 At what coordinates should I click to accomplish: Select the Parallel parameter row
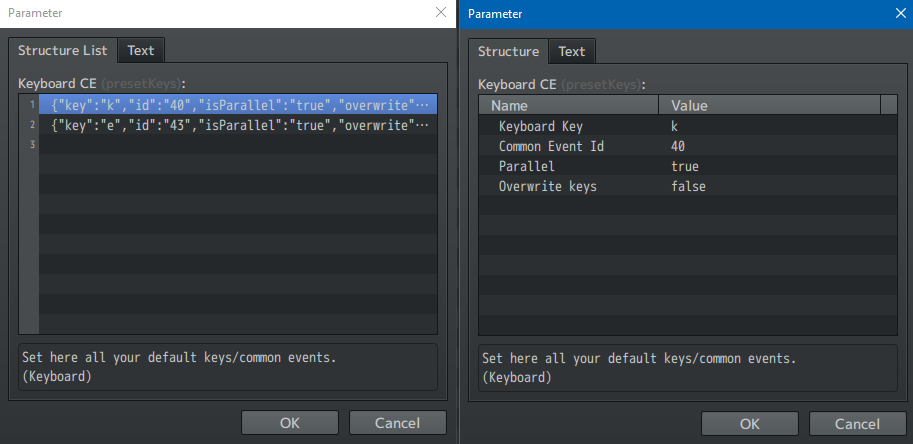coord(526,167)
